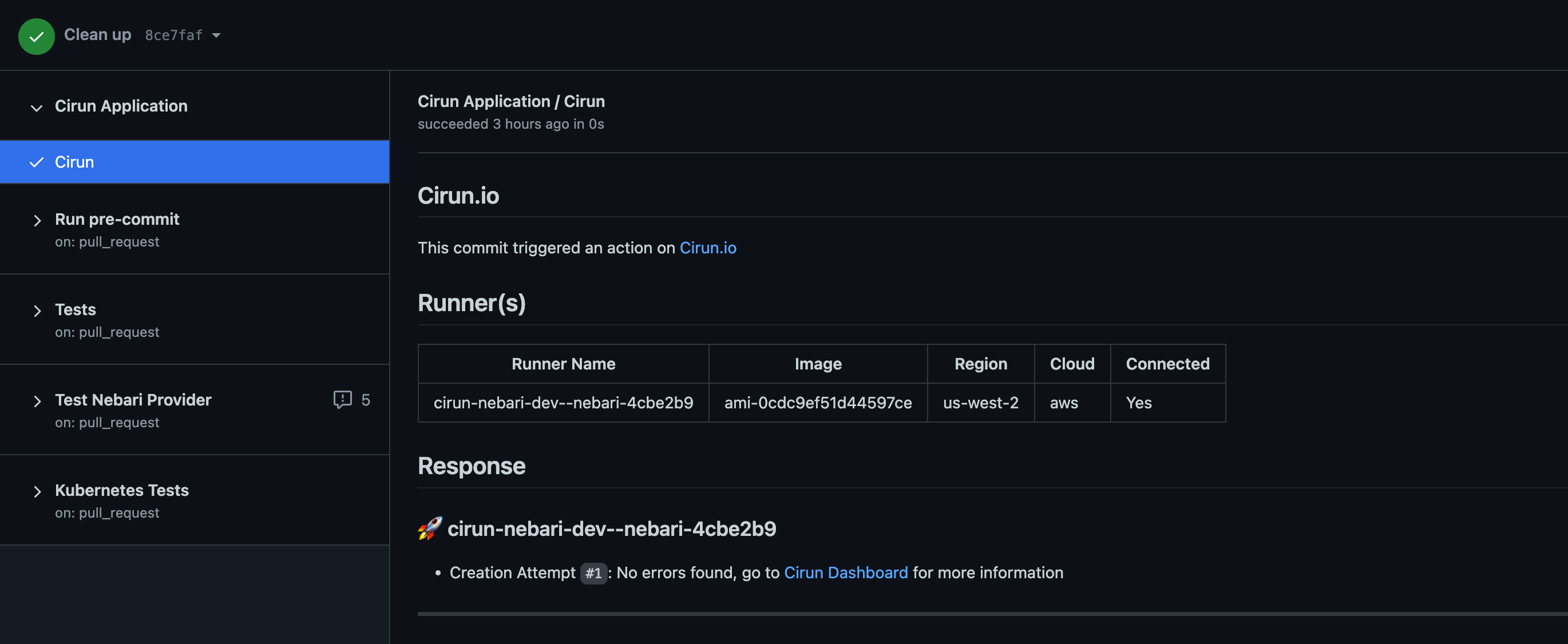Click the Region column header
1568x644 pixels.
pyautogui.click(x=981, y=364)
